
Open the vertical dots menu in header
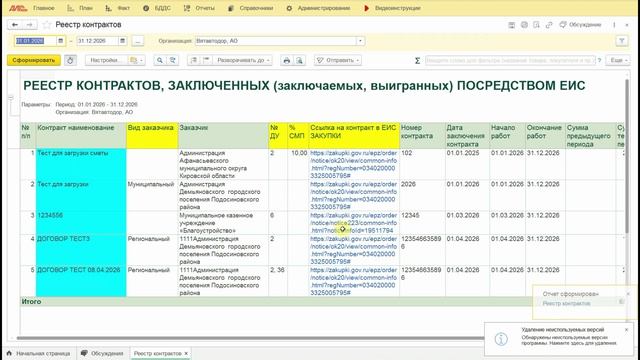(614, 25)
